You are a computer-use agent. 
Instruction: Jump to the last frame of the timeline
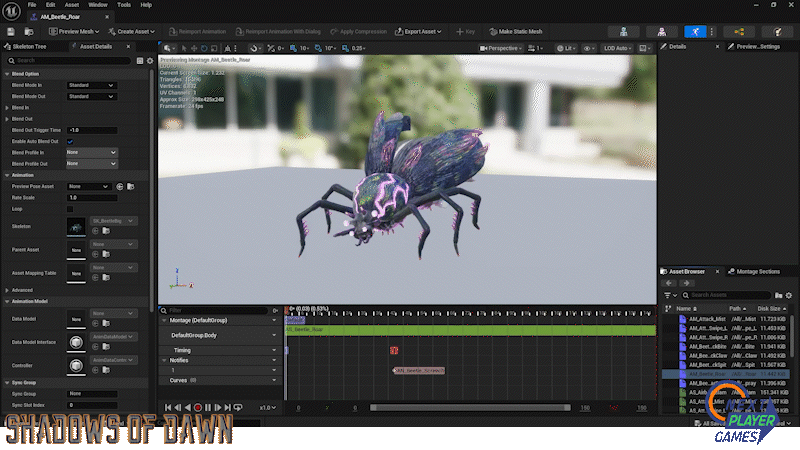[x=228, y=408]
